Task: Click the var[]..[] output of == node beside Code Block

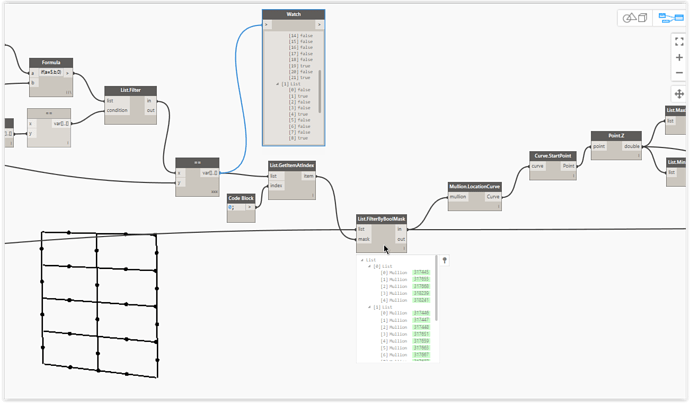Action: [210, 173]
